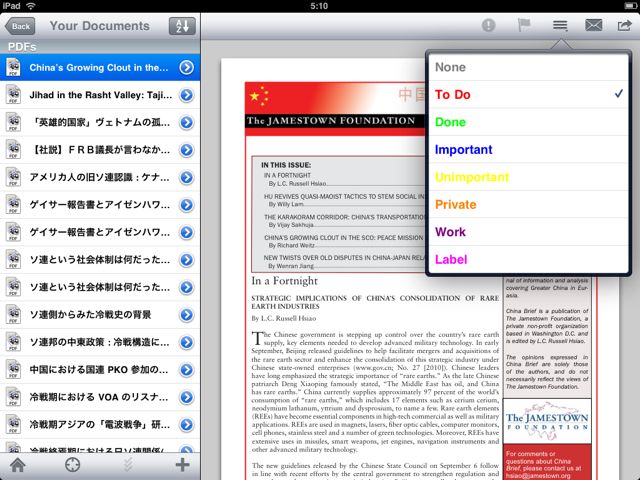Choose the Unimportant label

pyautogui.click(x=528, y=177)
